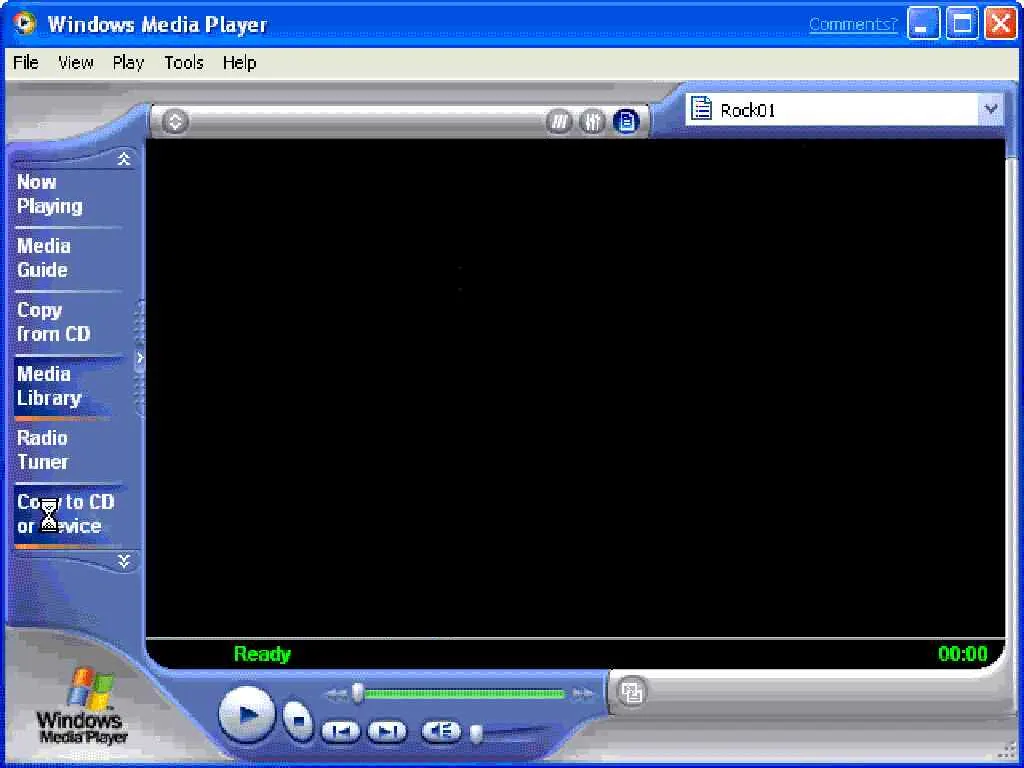1024x768 pixels.
Task: Skip to previous track
Action: (340, 731)
